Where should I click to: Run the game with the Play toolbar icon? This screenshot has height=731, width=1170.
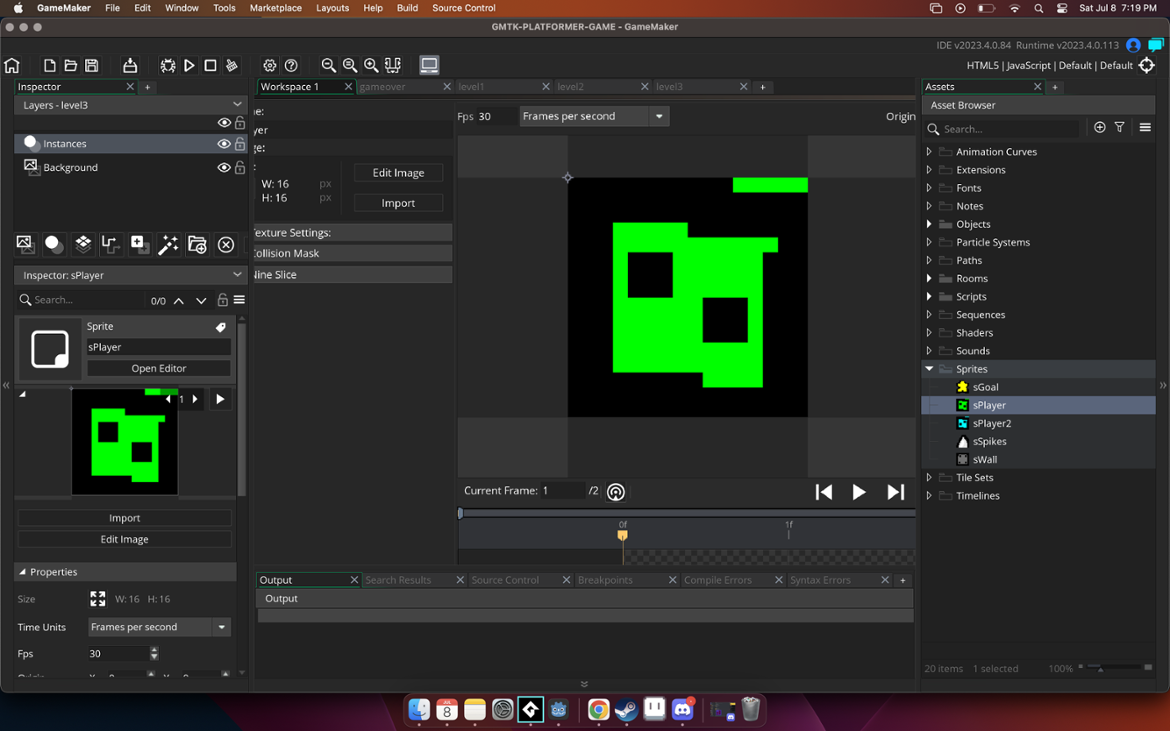pos(189,66)
